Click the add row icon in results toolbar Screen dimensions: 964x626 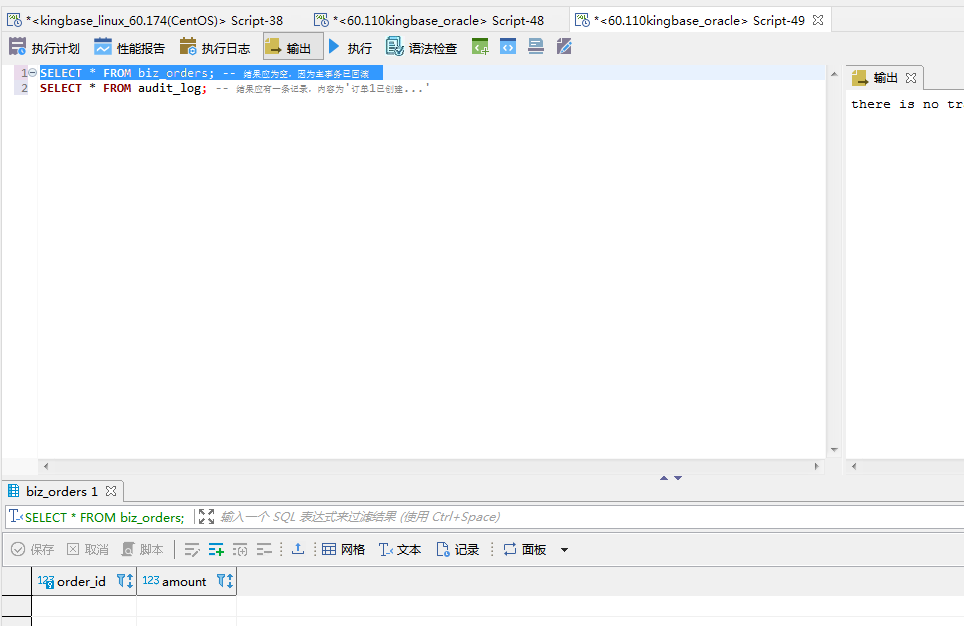point(216,549)
